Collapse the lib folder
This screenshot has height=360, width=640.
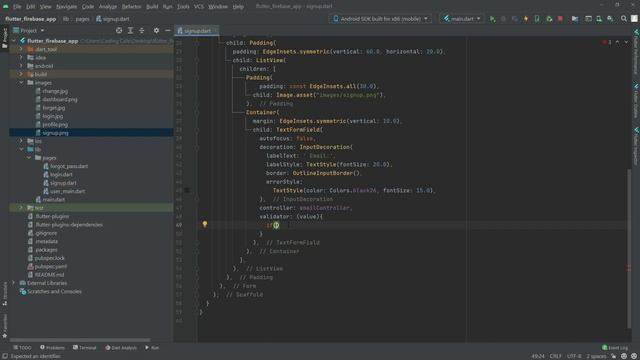click(21, 149)
